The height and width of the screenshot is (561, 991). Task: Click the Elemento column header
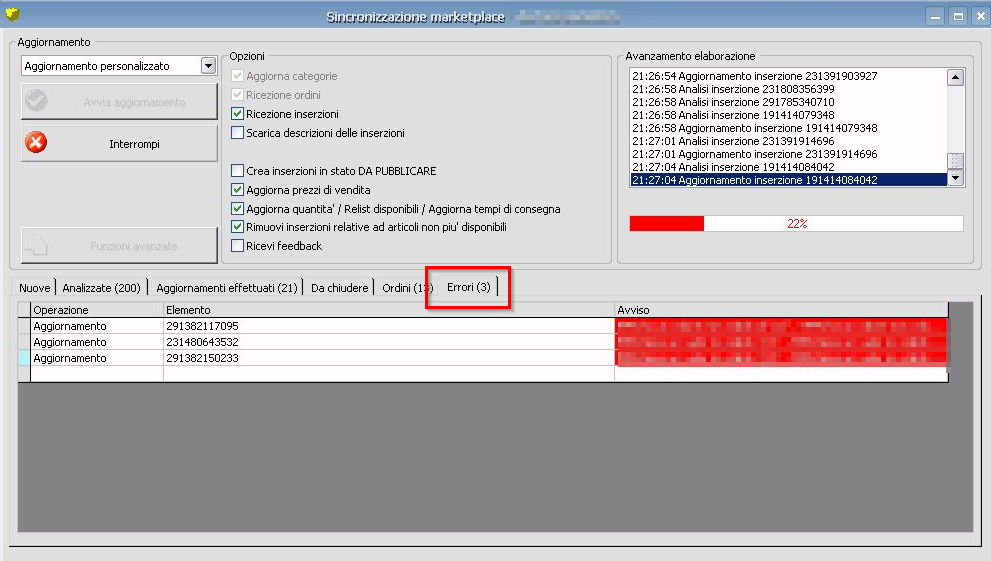[x=389, y=310]
